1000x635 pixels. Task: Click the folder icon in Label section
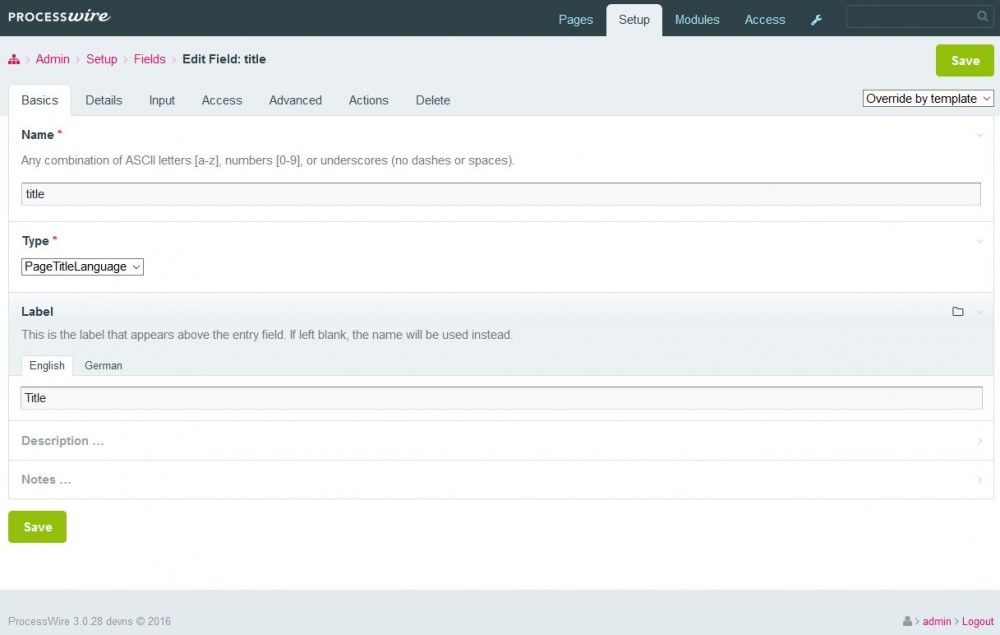pos(957,312)
